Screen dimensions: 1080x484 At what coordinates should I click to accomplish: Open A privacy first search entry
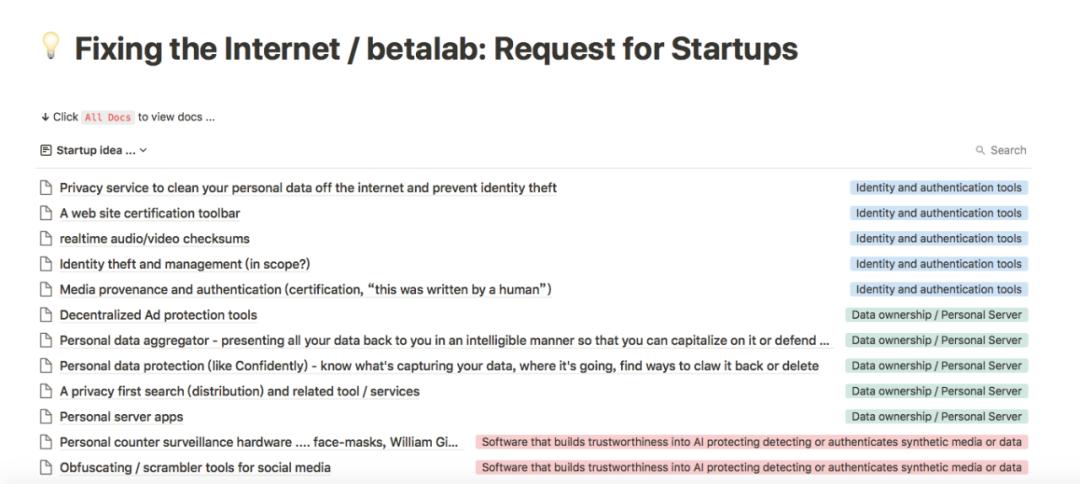(239, 391)
